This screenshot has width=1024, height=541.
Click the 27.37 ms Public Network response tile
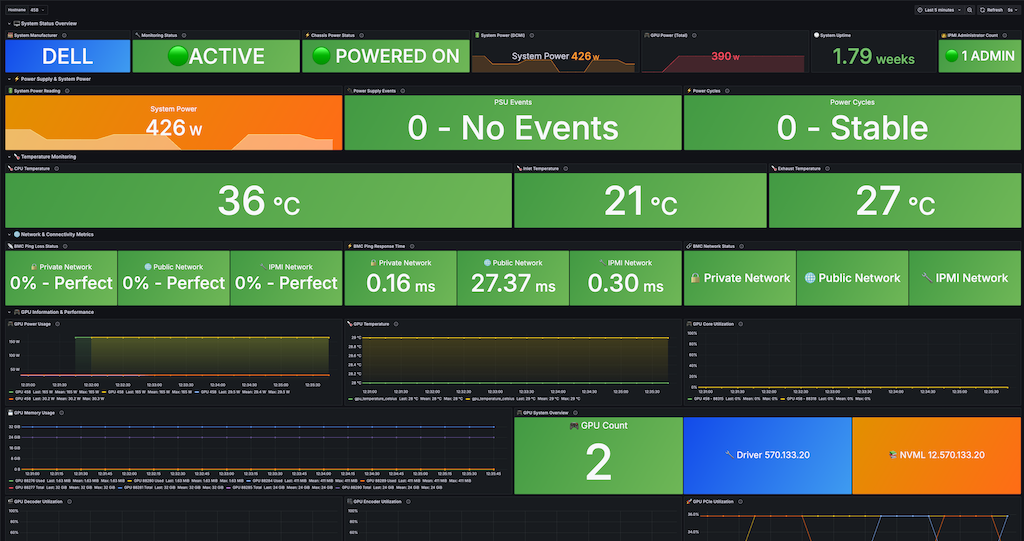point(513,278)
